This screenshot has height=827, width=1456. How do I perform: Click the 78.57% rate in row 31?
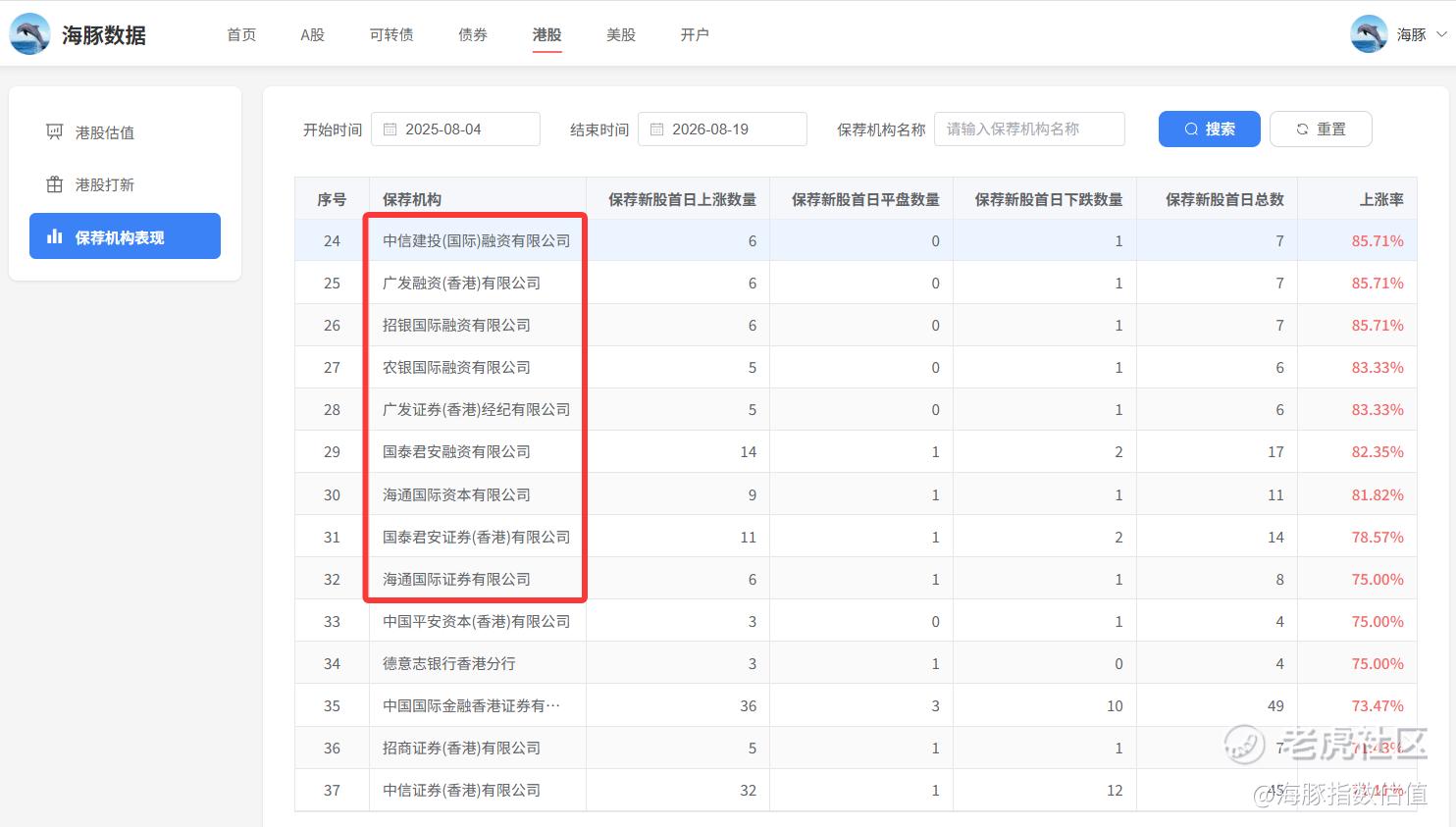pyautogui.click(x=1378, y=538)
